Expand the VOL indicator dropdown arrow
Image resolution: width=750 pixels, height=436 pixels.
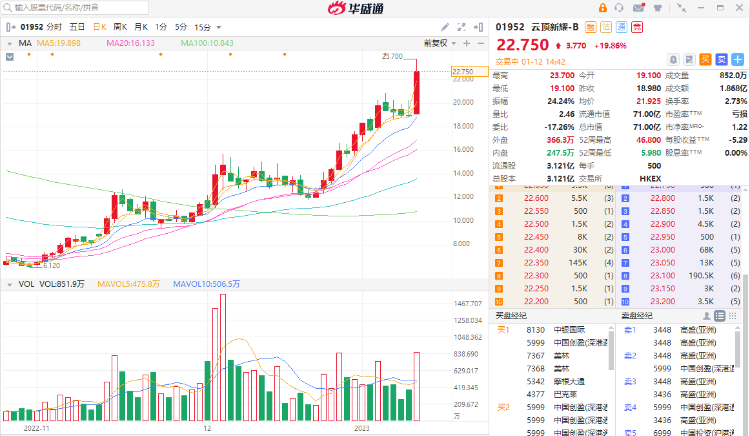9,284
